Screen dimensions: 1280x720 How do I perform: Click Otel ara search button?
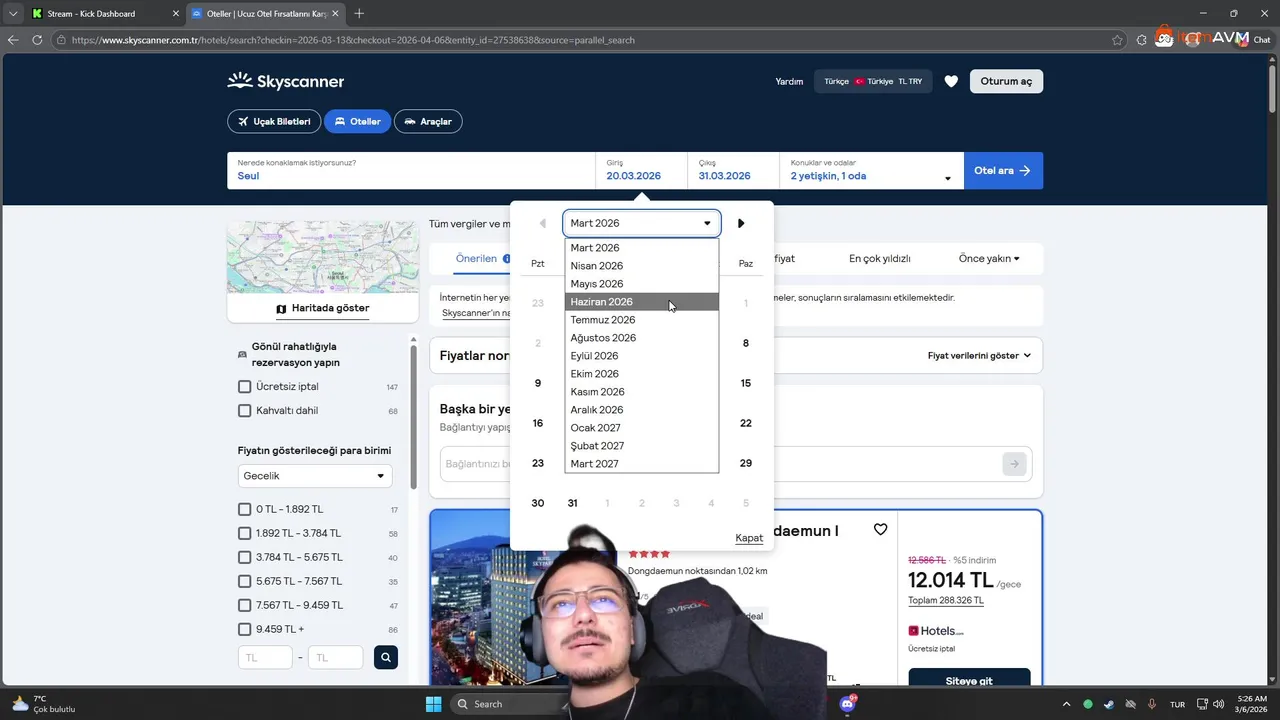coord(1003,171)
